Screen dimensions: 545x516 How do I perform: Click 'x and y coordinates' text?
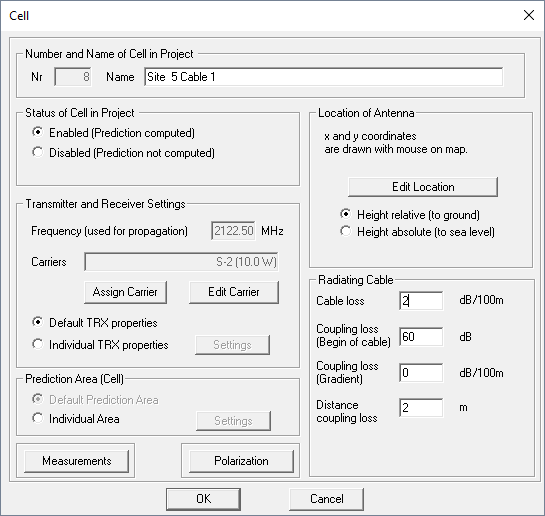point(370,136)
